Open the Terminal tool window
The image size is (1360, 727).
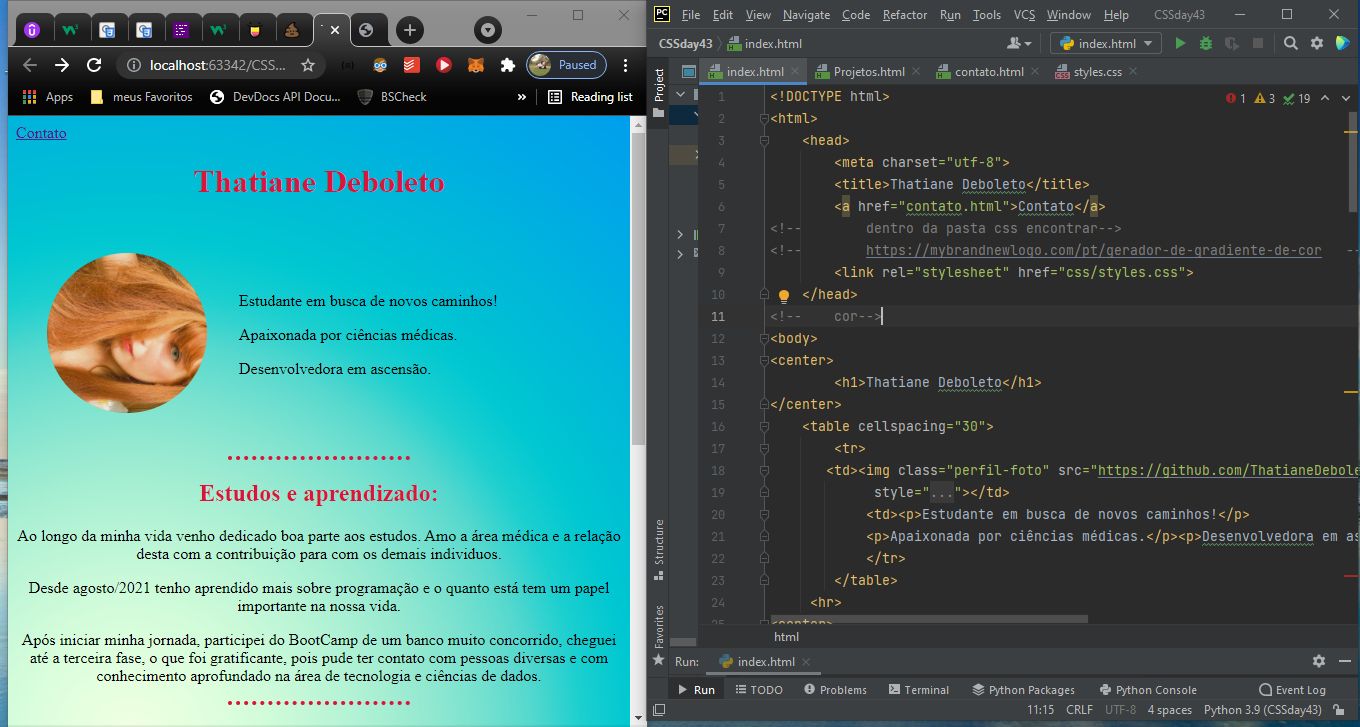pyautogui.click(x=918, y=690)
